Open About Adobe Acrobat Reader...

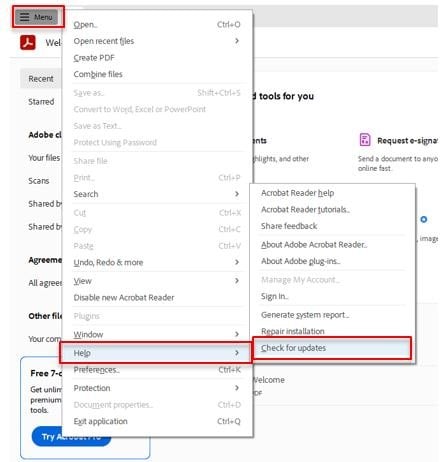coord(332,245)
